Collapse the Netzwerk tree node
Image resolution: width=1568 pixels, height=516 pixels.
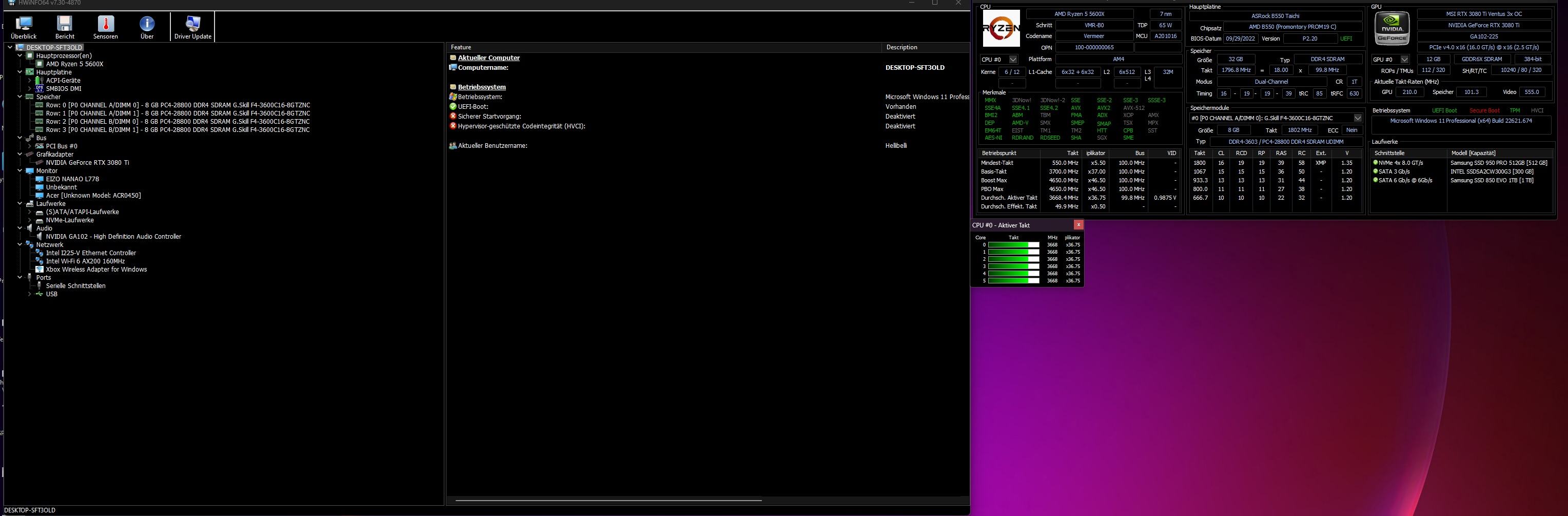coord(20,245)
